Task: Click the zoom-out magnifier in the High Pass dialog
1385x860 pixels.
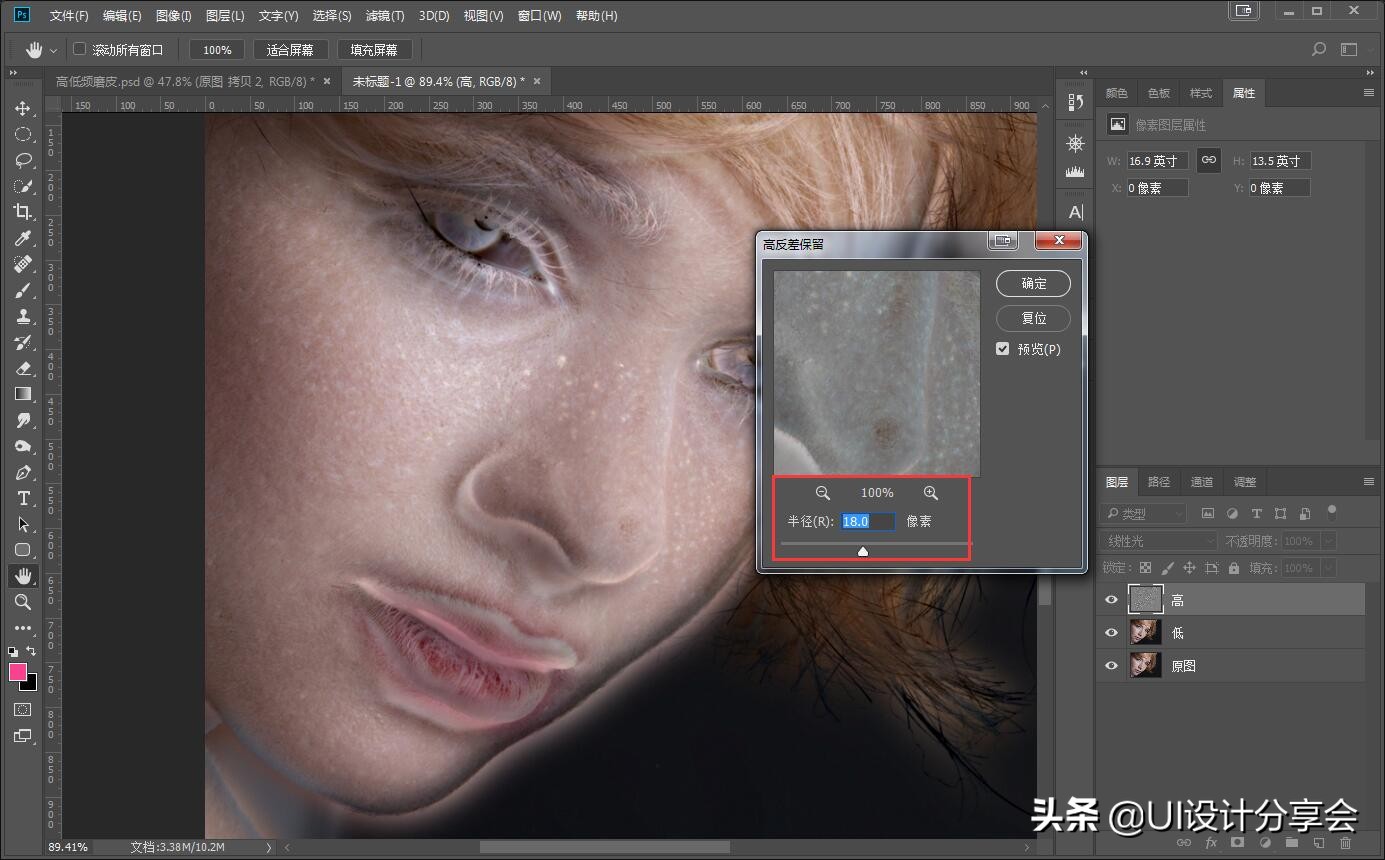Action: pos(823,493)
